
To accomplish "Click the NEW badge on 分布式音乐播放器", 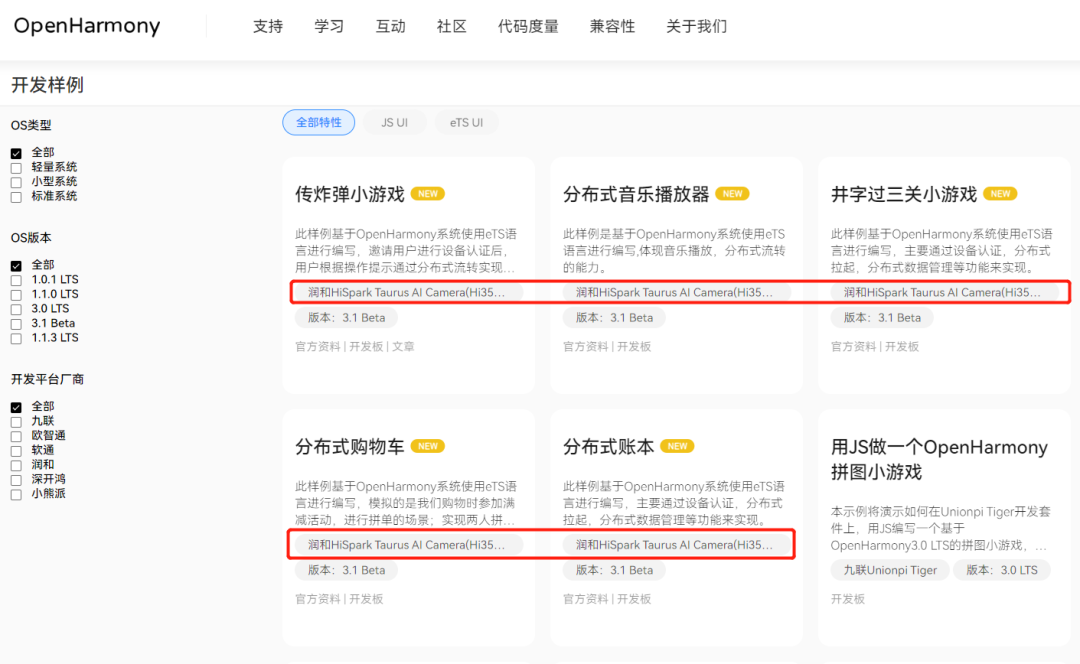I will point(732,194).
